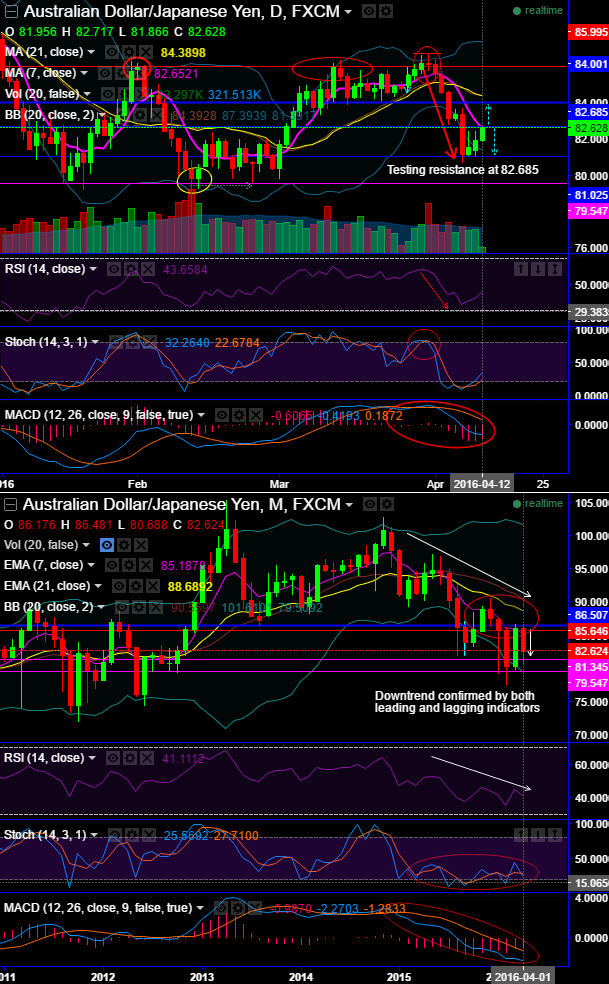
Task: Toggle visibility of daily chart main series
Action: click(x=369, y=11)
